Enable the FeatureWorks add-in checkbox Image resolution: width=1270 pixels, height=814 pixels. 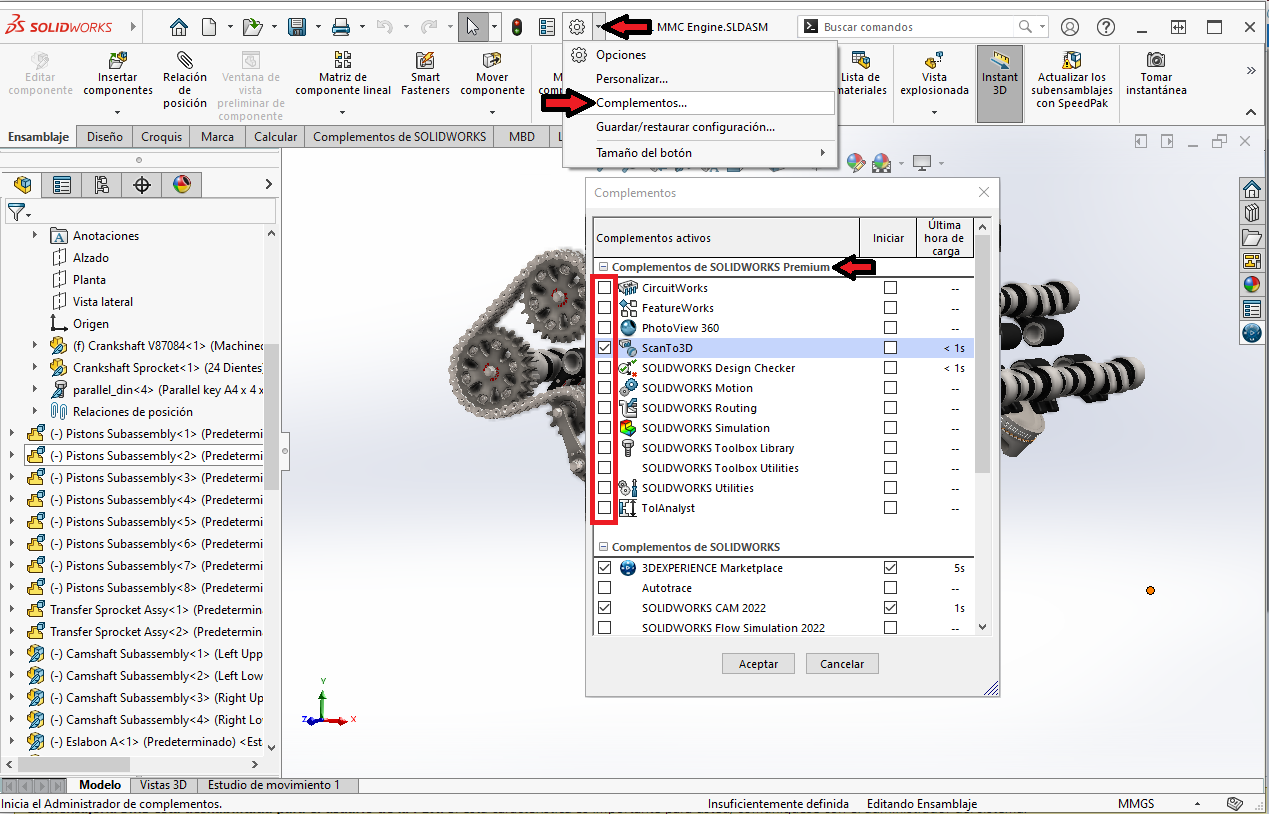pyautogui.click(x=604, y=308)
